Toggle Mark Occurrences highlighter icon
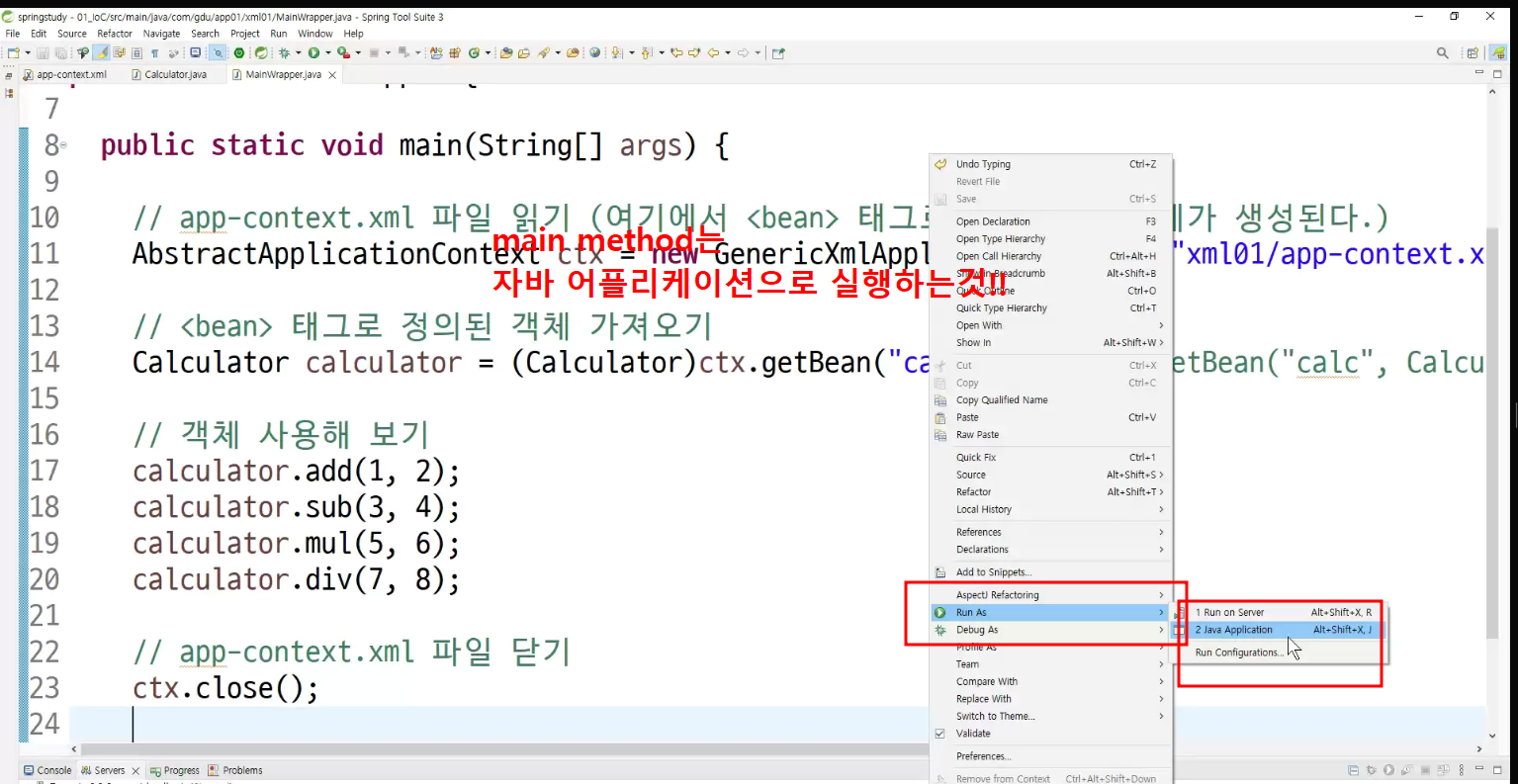1518x784 pixels. pyautogui.click(x=101, y=52)
